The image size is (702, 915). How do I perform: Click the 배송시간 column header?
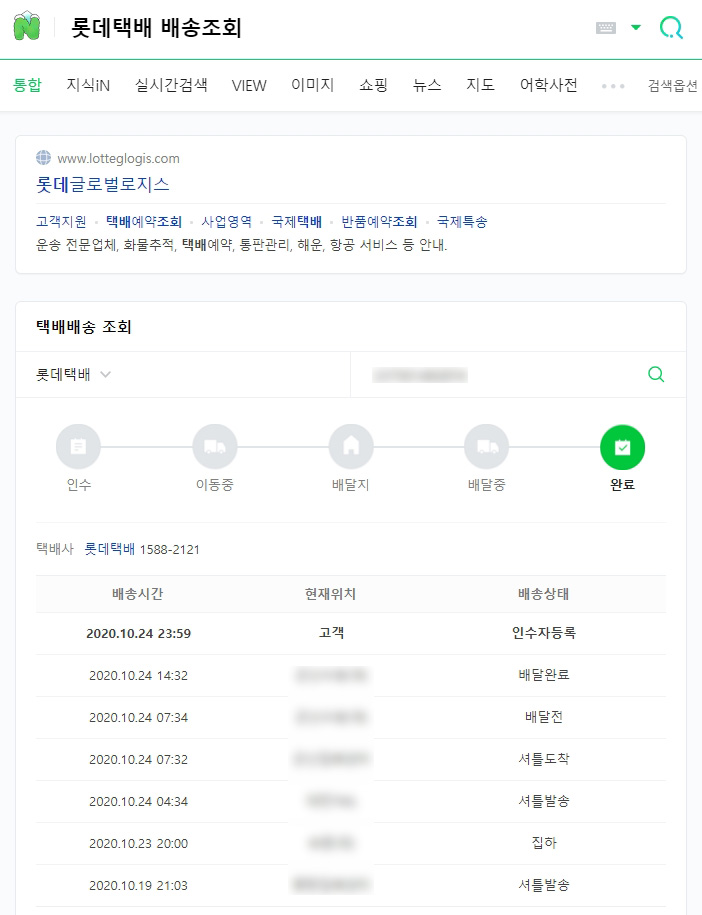point(138,594)
